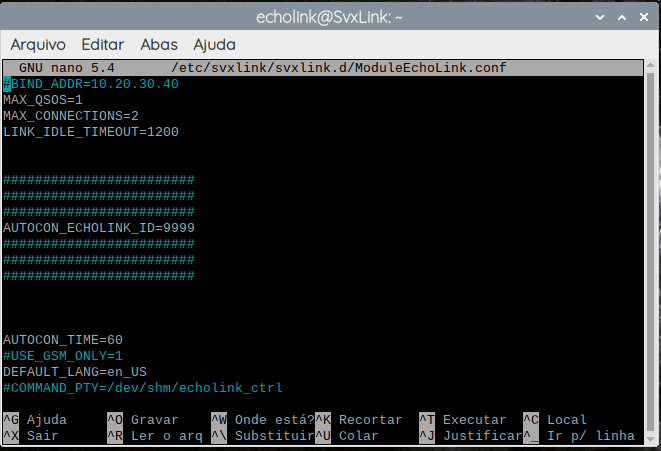Click the ^O Gravar shortcut
Screen dimensions: 661x451
point(142,420)
